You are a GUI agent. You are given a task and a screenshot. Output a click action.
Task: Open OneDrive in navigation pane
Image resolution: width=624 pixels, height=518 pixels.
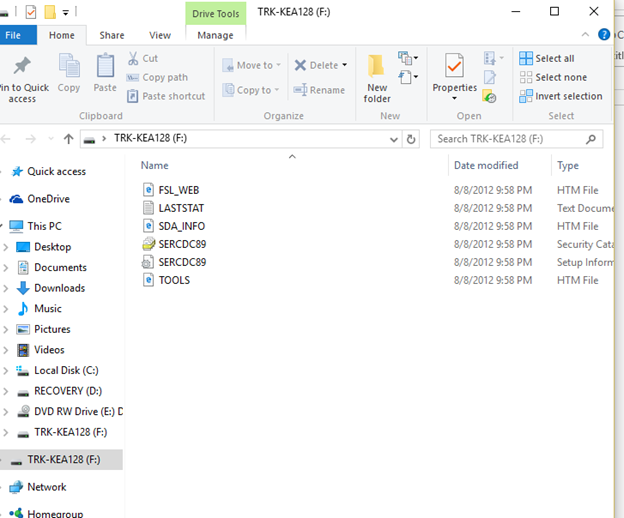[x=48, y=199]
